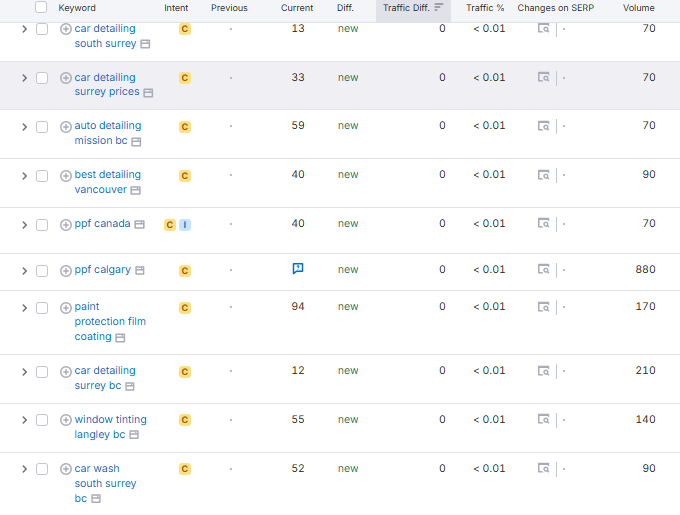Click the blue SERP feature icon for ppf calgary
Screen dimensions: 680x515
tap(298, 269)
